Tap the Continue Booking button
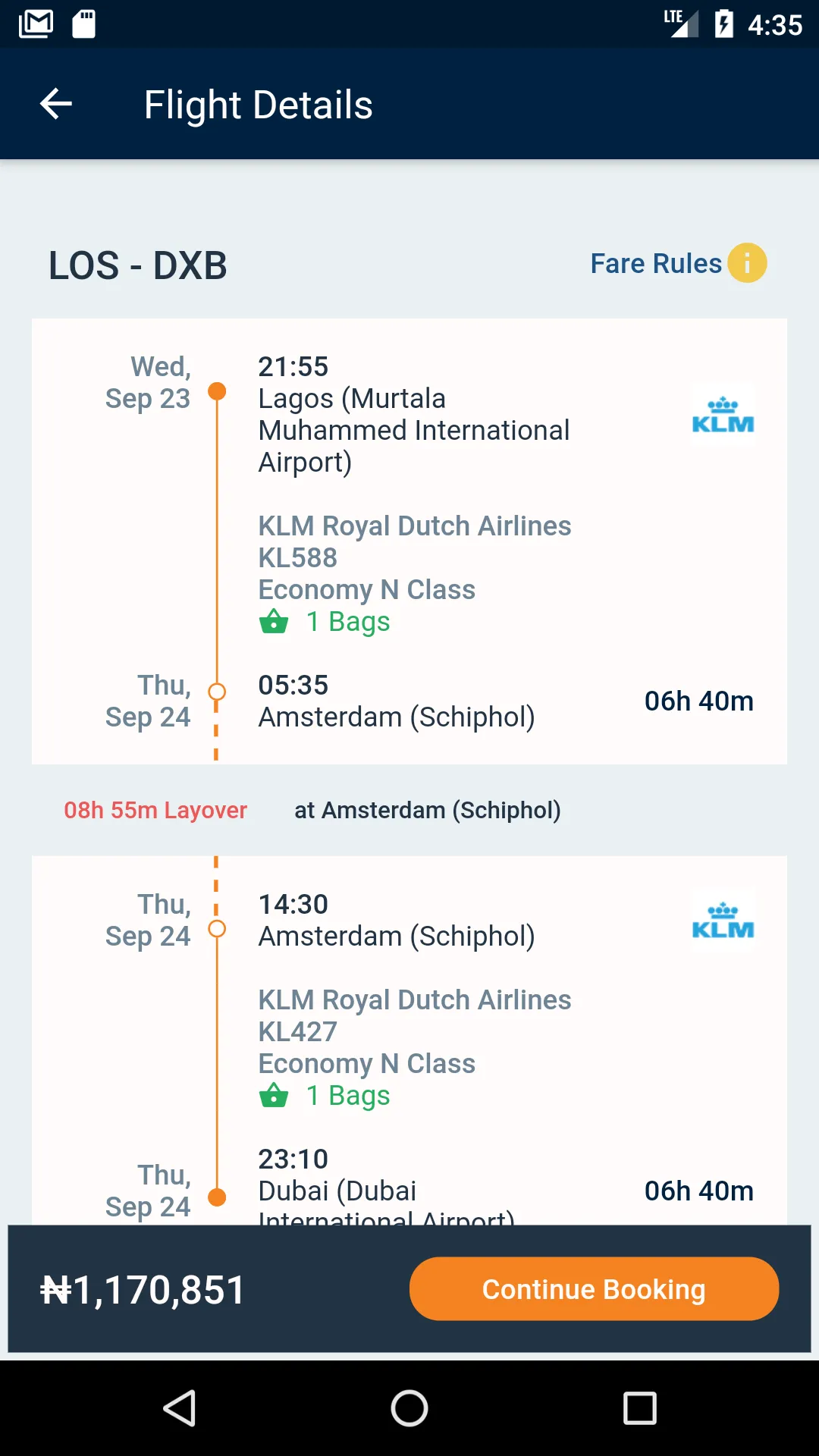 click(594, 1288)
